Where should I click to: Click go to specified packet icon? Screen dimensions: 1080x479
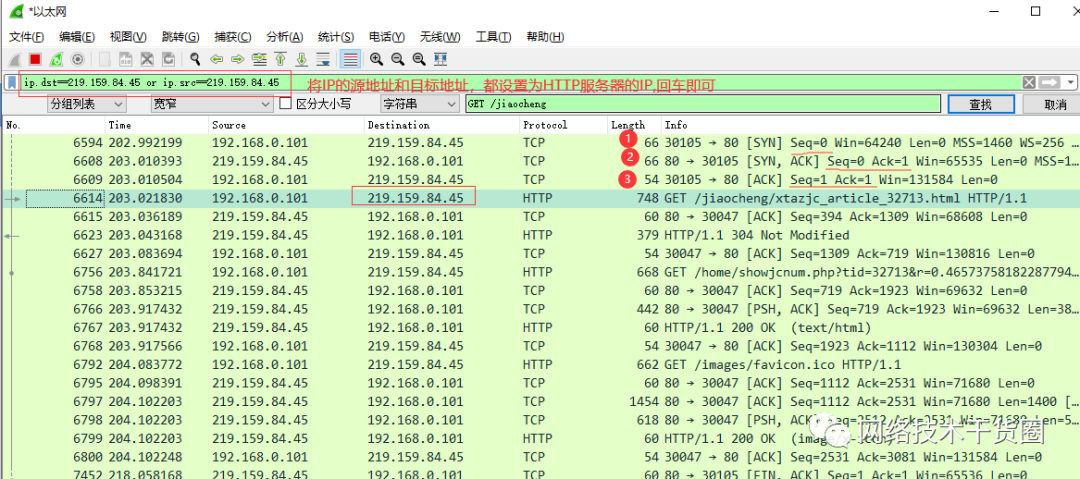[x=259, y=59]
